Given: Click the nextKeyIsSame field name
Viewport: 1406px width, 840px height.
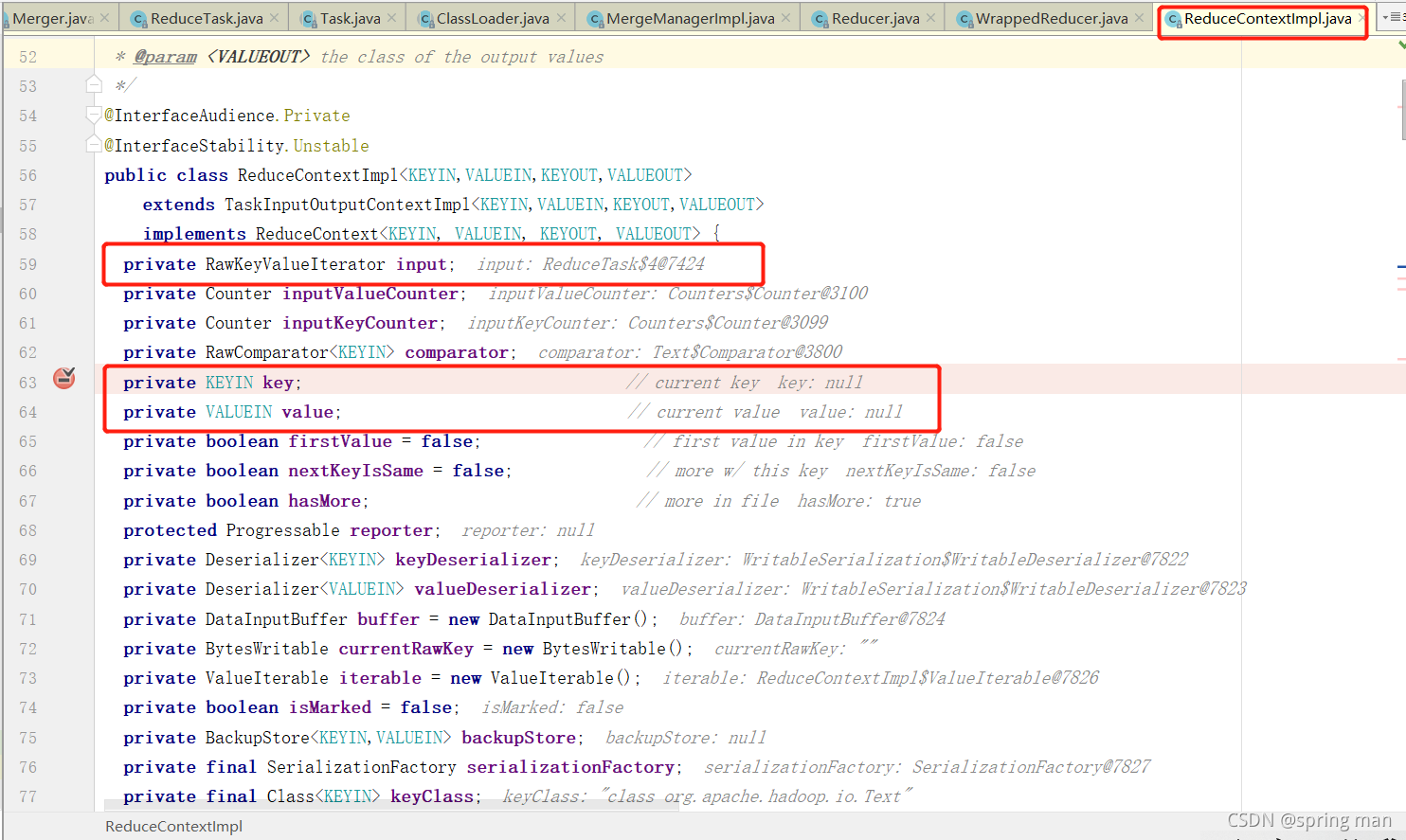Looking at the screenshot, I should pyautogui.click(x=355, y=471).
